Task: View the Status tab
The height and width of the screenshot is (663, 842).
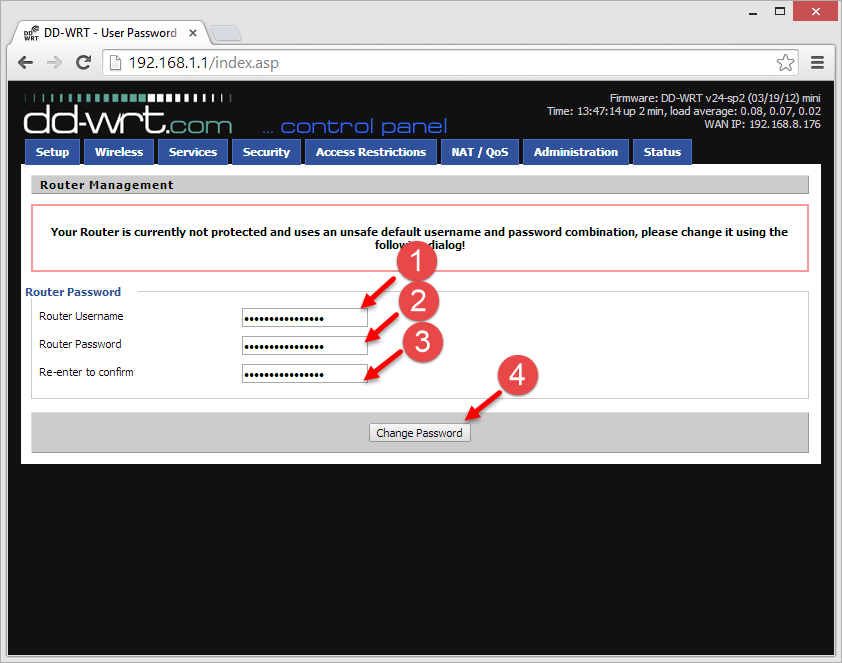Action: (x=662, y=152)
